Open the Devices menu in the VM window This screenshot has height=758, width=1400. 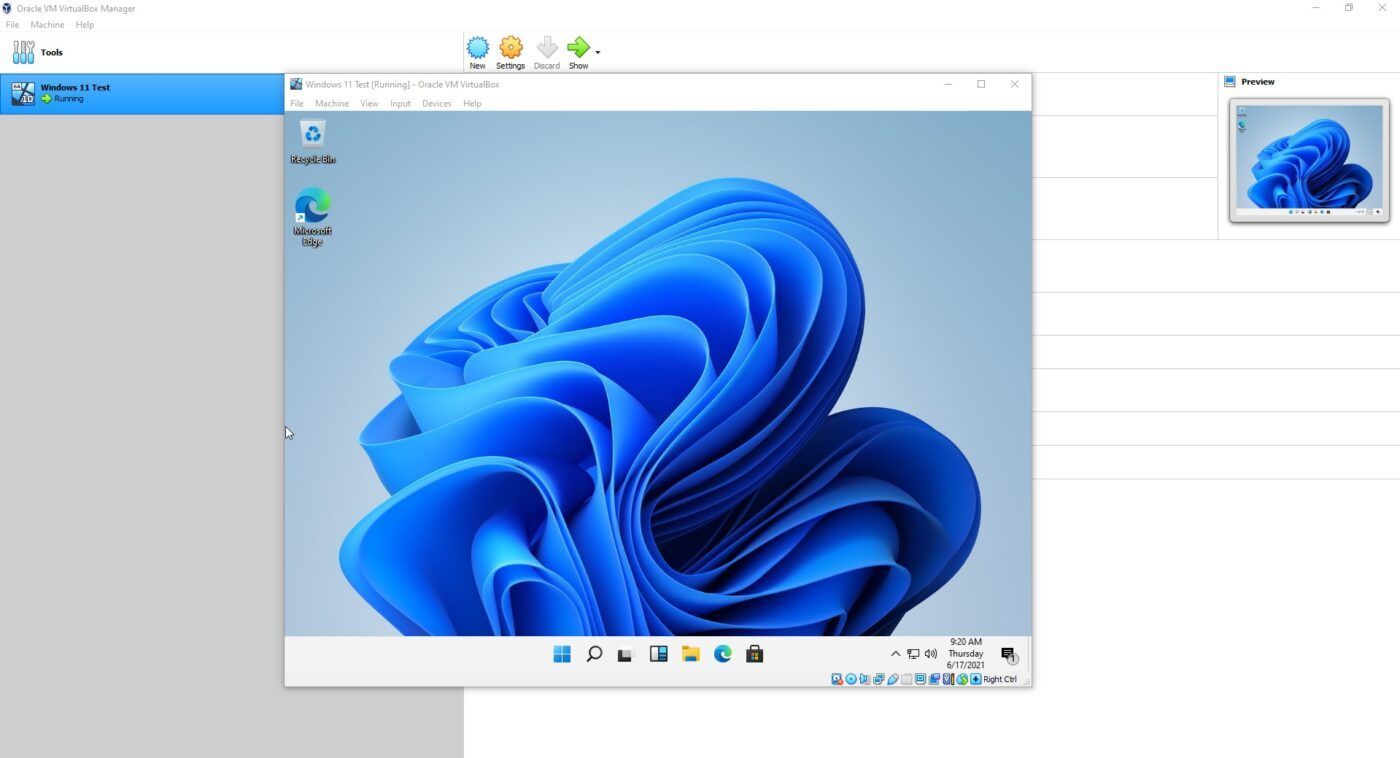(437, 104)
